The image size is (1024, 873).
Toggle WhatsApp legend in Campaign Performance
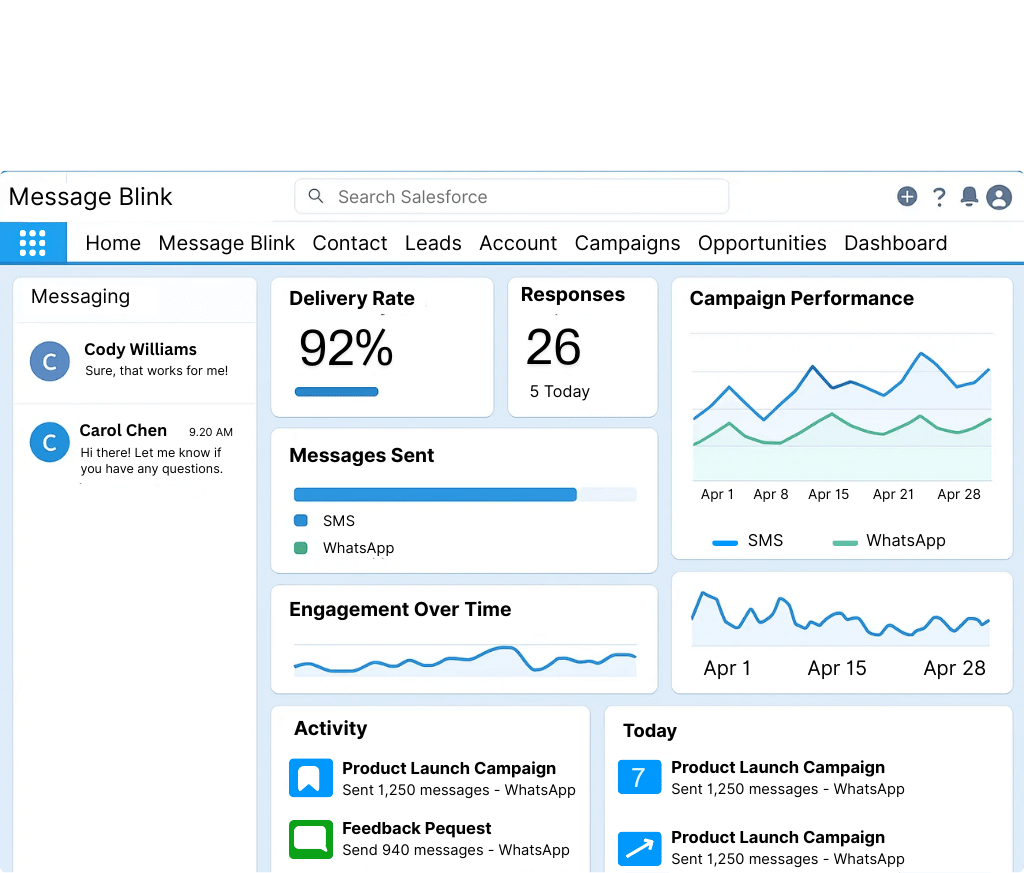pyautogui.click(x=888, y=541)
